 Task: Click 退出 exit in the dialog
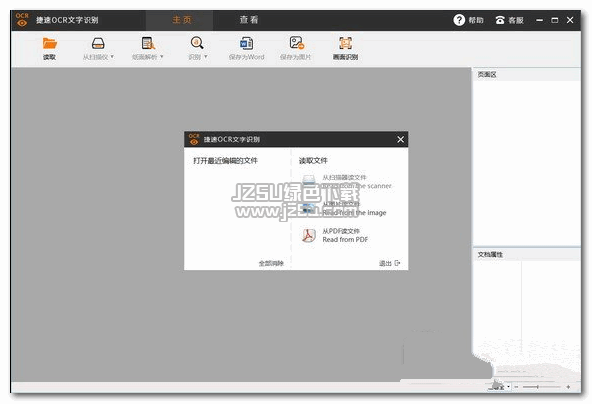[390, 263]
